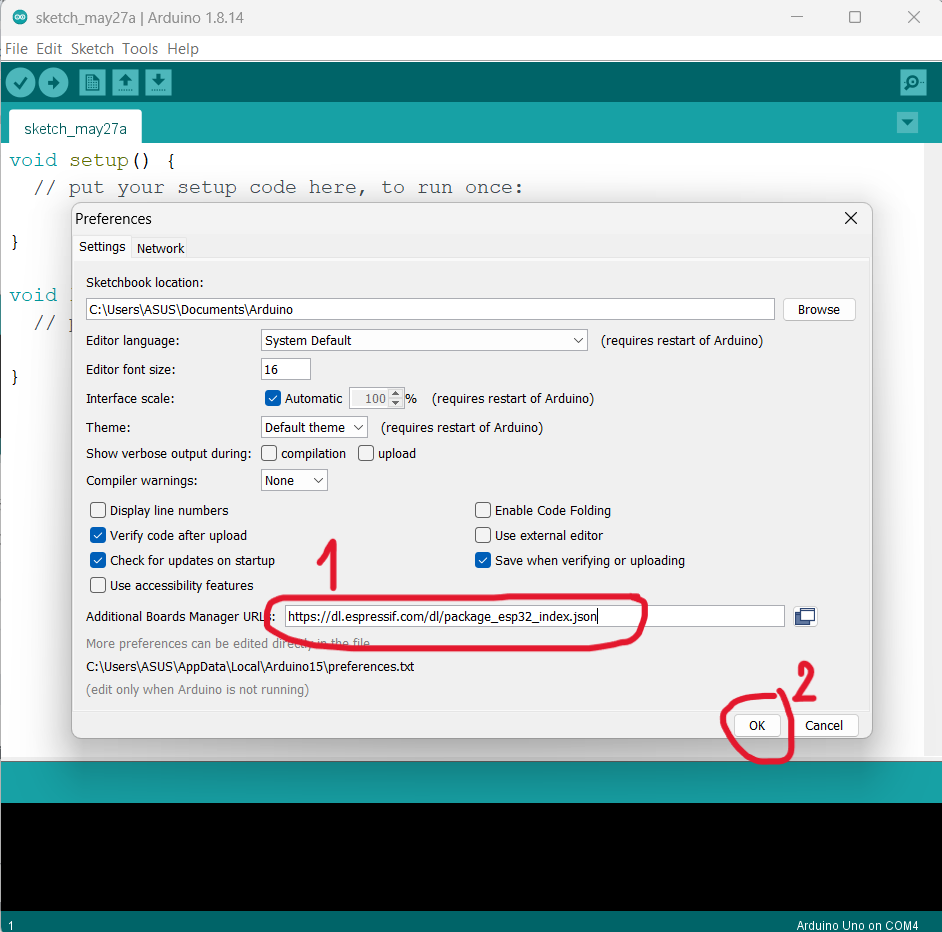Open the Compiler warnings dropdown
Screen dimensions: 942x932
click(294, 481)
